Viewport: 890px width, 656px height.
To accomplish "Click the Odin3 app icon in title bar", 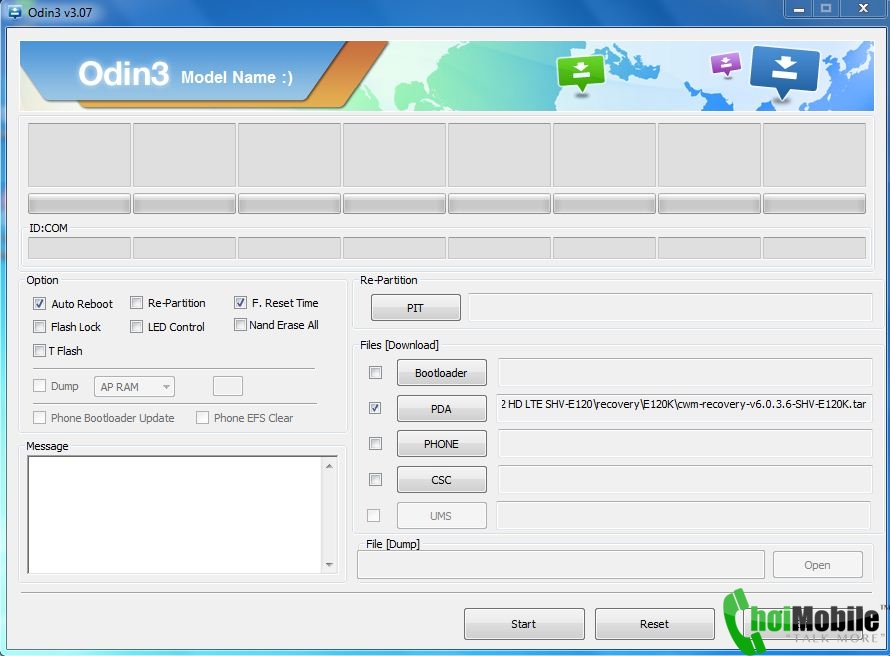I will 14,12.
